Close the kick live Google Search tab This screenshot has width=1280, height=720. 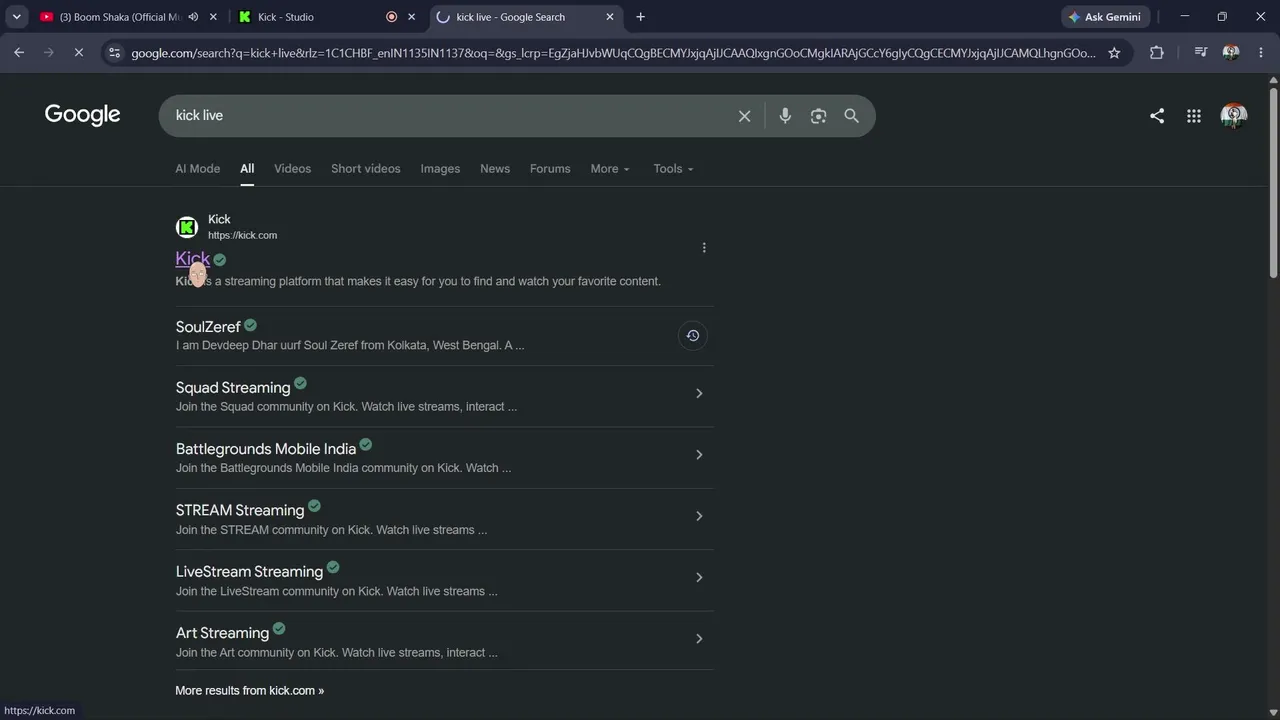point(610,17)
